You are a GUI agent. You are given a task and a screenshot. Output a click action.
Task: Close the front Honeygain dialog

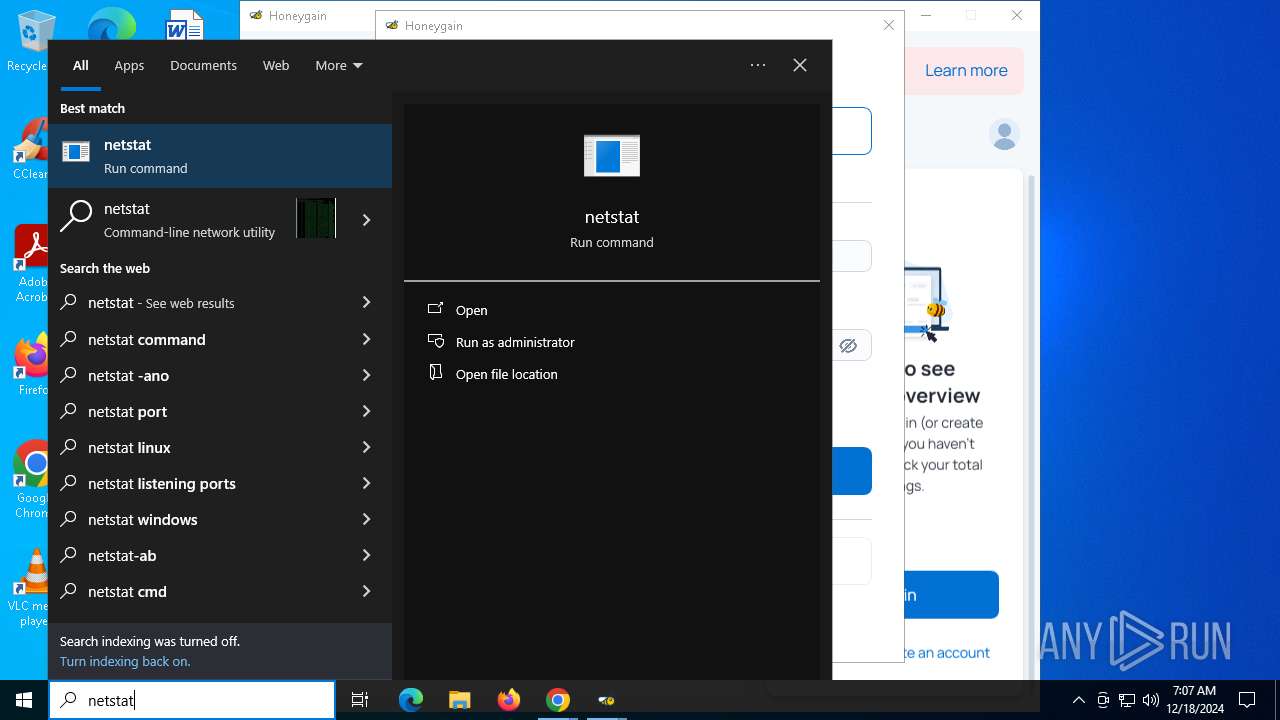click(889, 25)
